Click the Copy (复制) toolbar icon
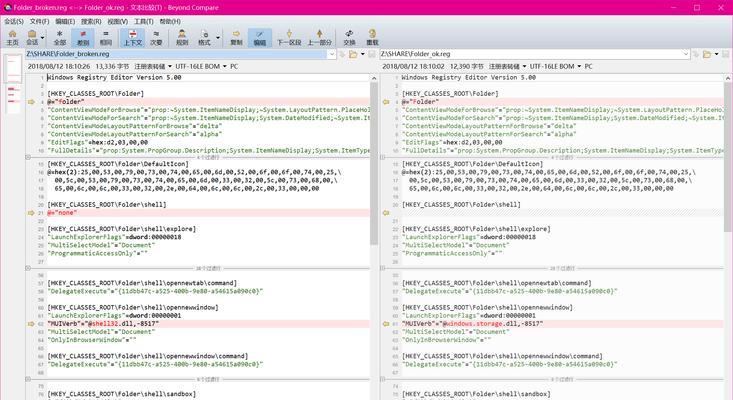Viewport: 733px width, 400px height. [x=236, y=37]
